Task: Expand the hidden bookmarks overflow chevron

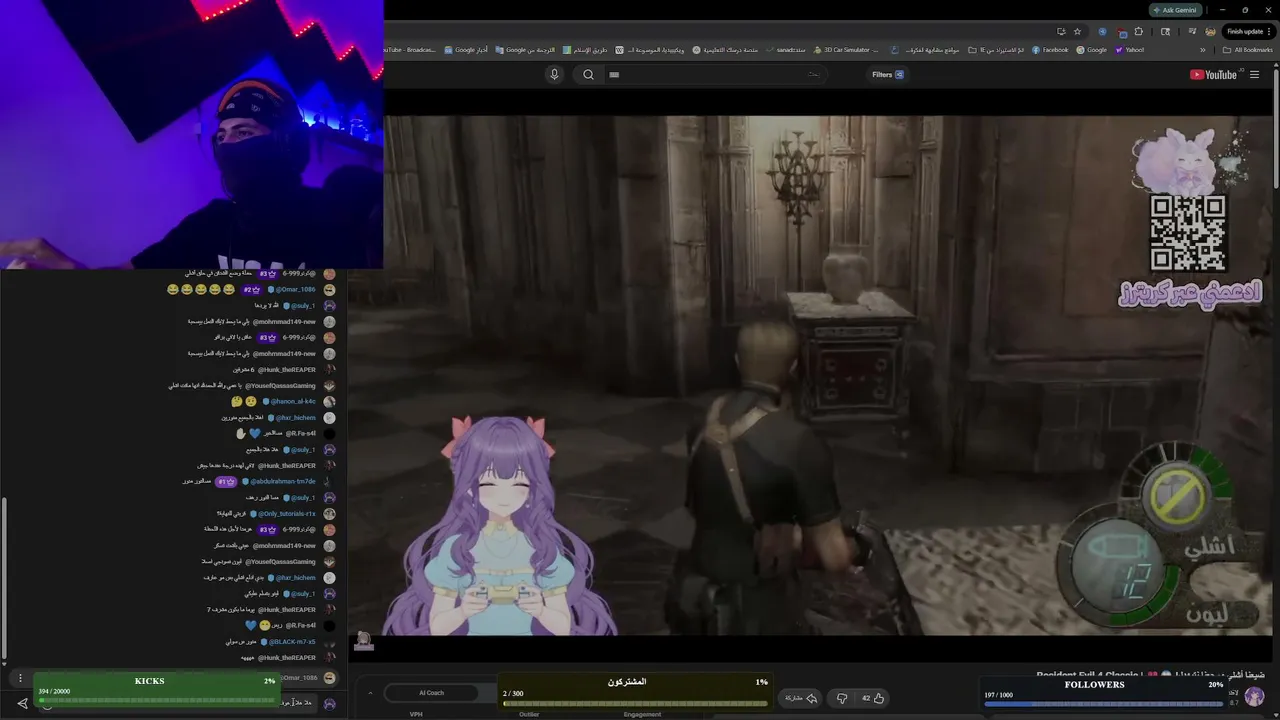Action: (1202, 50)
